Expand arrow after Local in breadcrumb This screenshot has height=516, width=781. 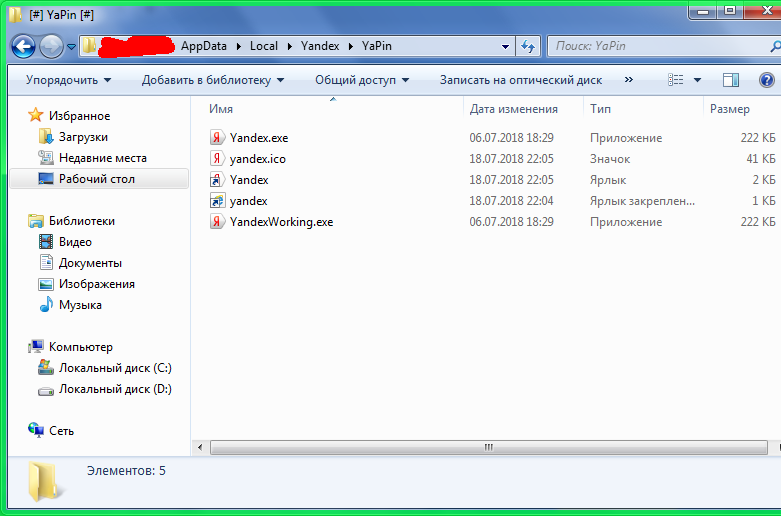point(289,46)
